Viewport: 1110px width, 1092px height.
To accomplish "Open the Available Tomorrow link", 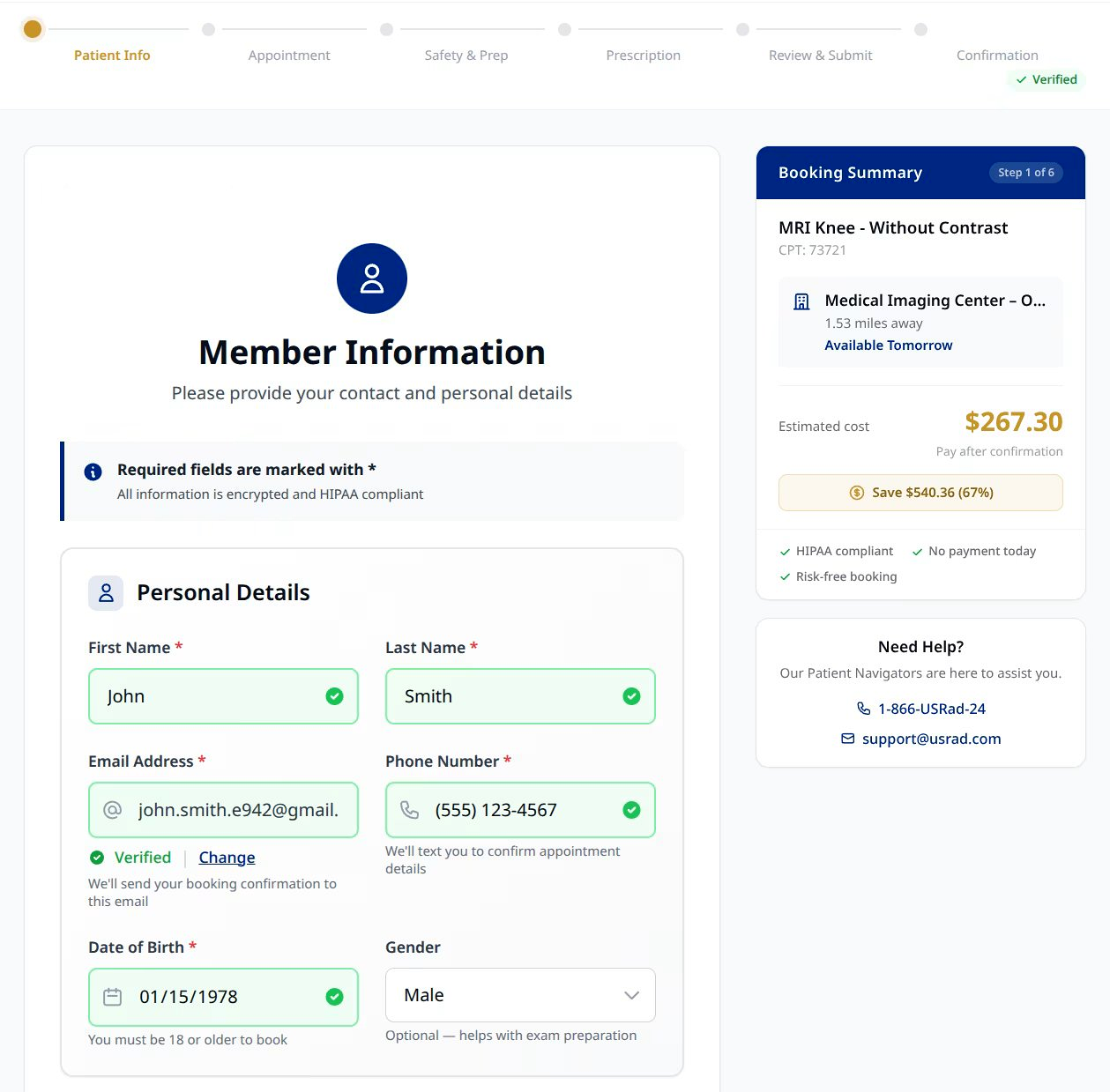I will [888, 345].
